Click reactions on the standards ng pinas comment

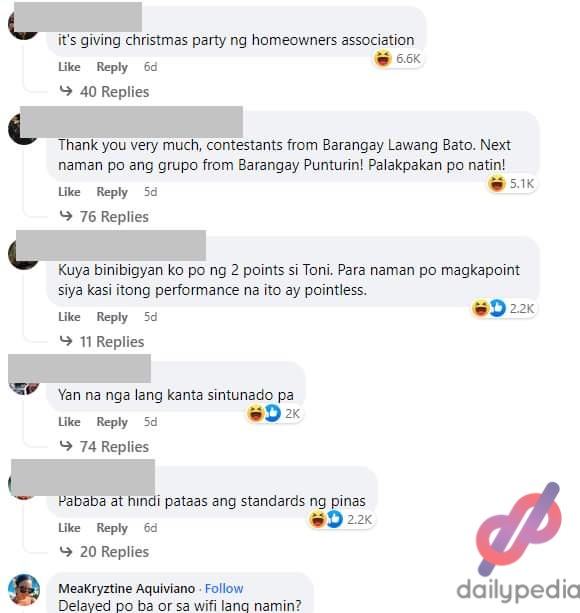(341, 520)
